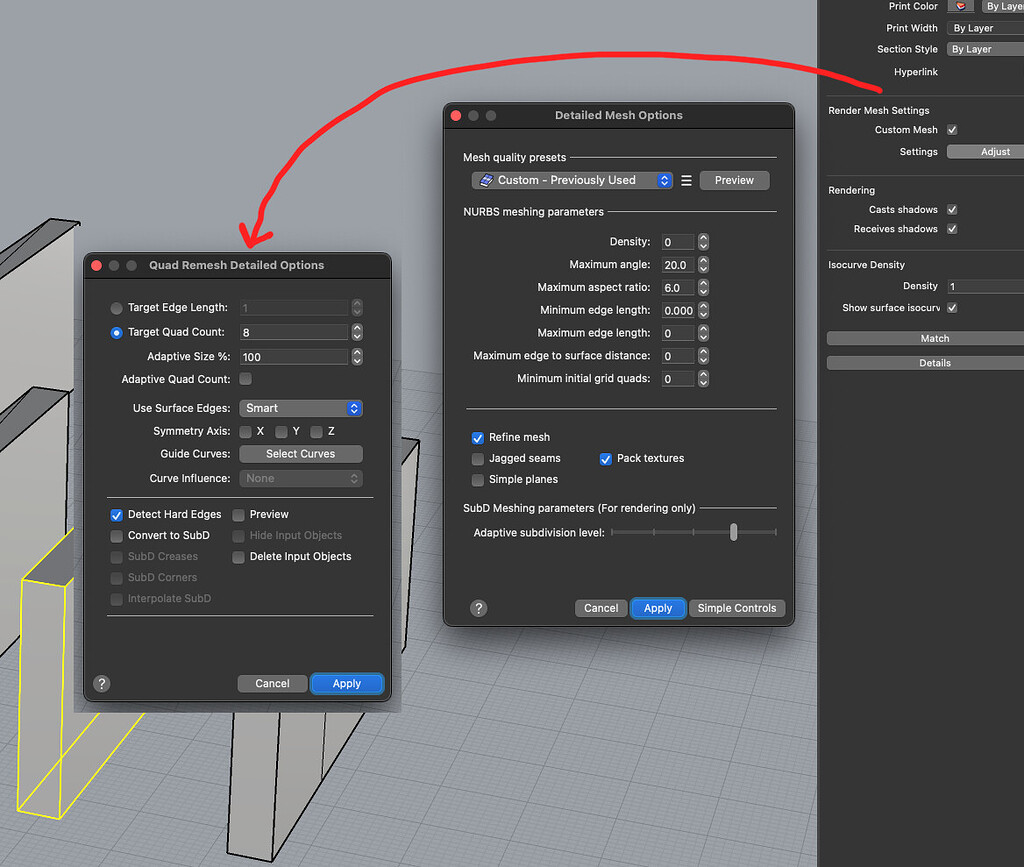Uncheck Detect Hard Edges
1024x867 pixels.
(x=116, y=514)
